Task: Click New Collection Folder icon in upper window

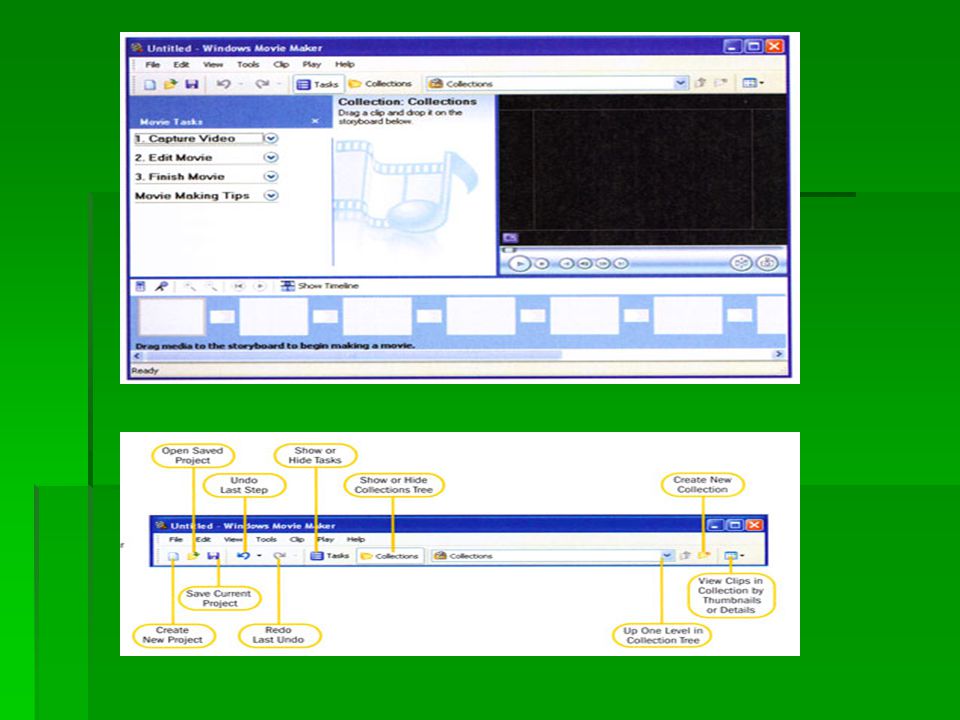Action: click(721, 83)
